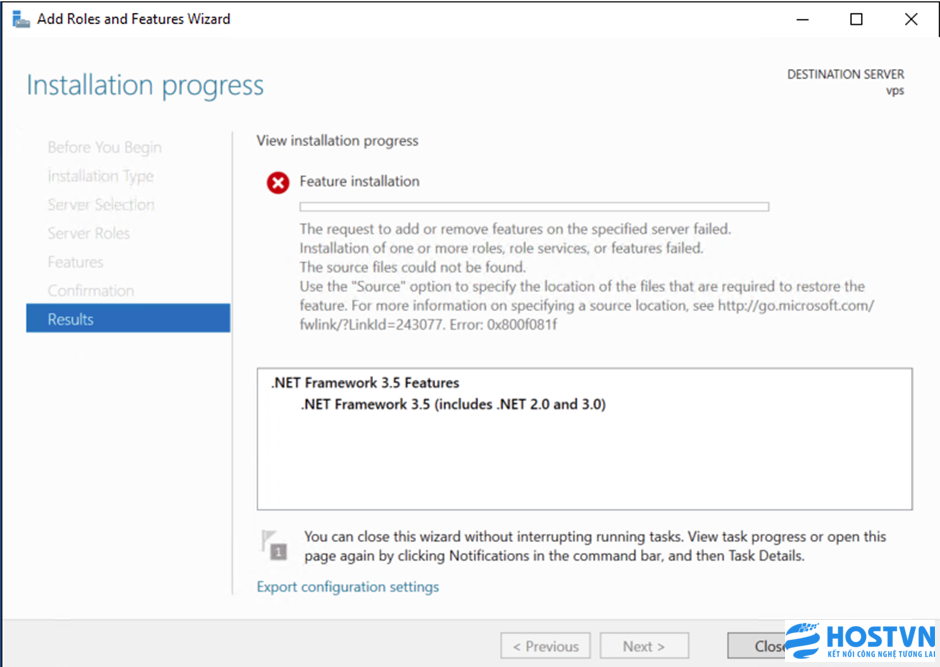Image resolution: width=940 pixels, height=667 pixels.
Task: Click the Close button in the wizard
Action: 757,647
